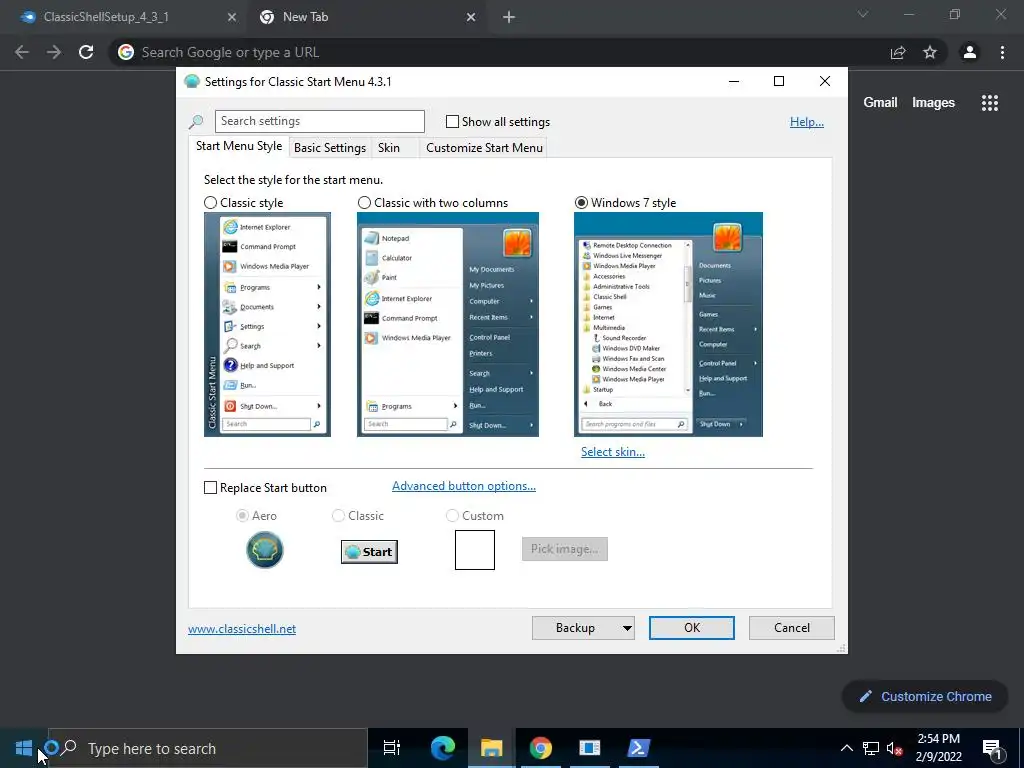The width and height of the screenshot is (1024, 768).
Task: Click the Search settings input field
Action: [x=319, y=121]
